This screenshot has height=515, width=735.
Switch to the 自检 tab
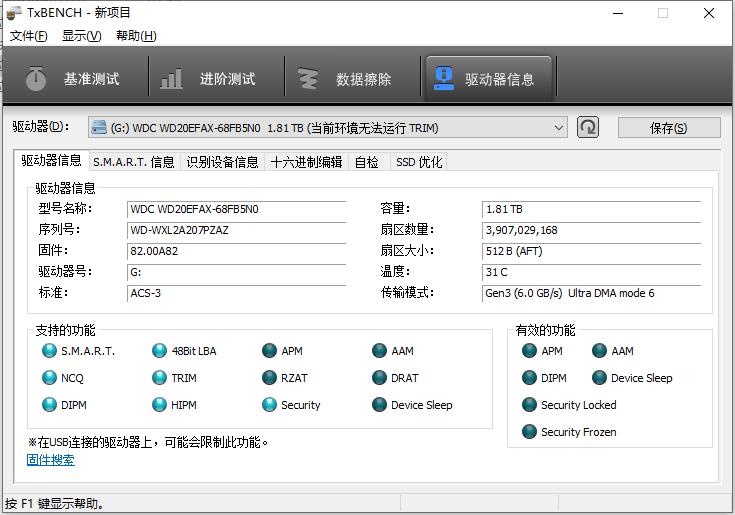367,162
